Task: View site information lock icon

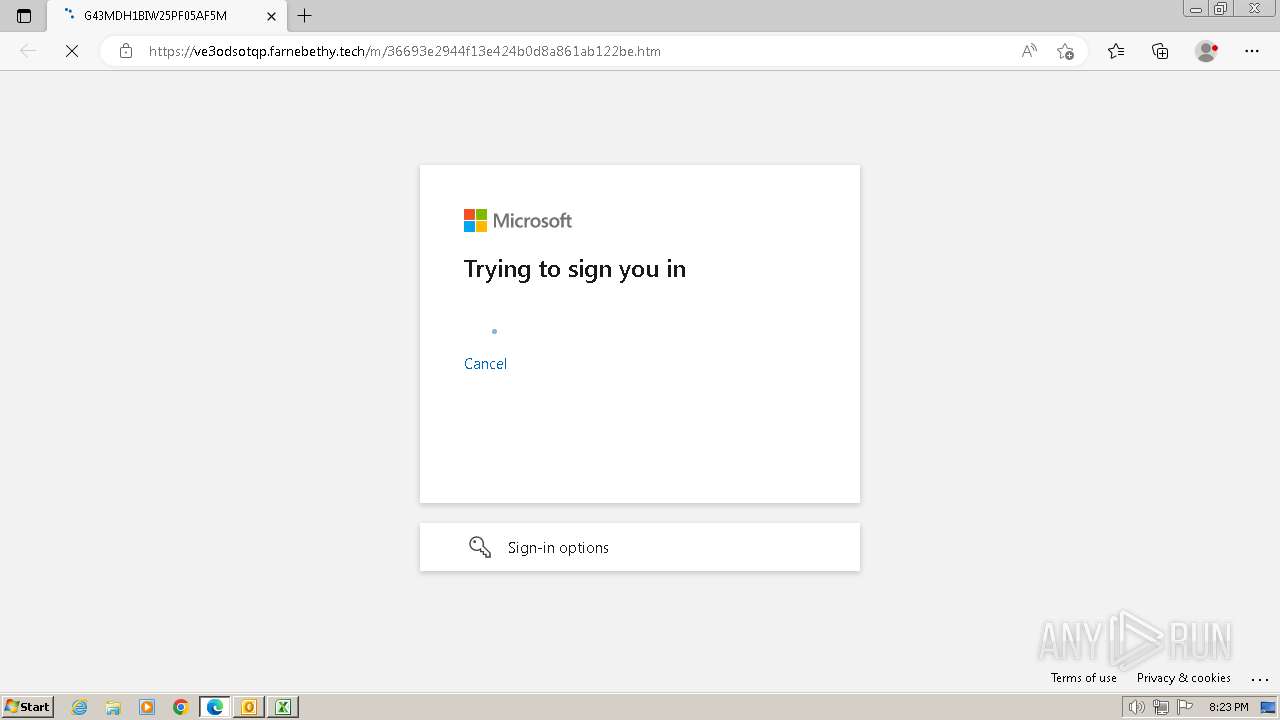Action: 126,51
